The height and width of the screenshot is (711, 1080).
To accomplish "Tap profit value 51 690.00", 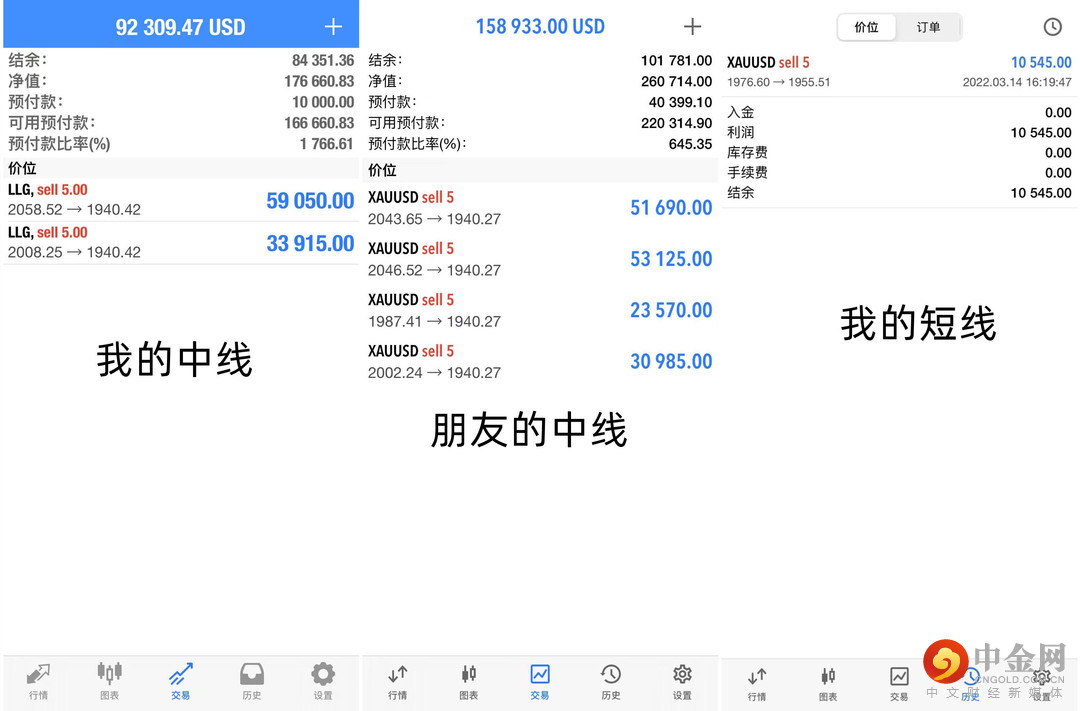I will coord(671,208).
